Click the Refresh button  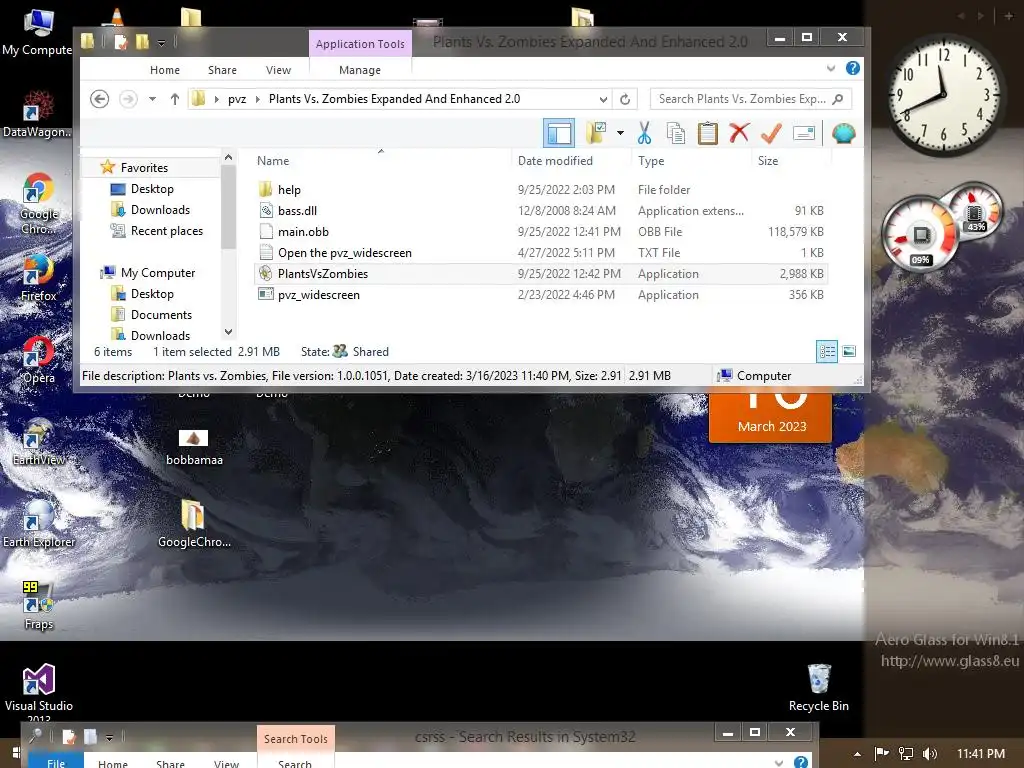(625, 99)
